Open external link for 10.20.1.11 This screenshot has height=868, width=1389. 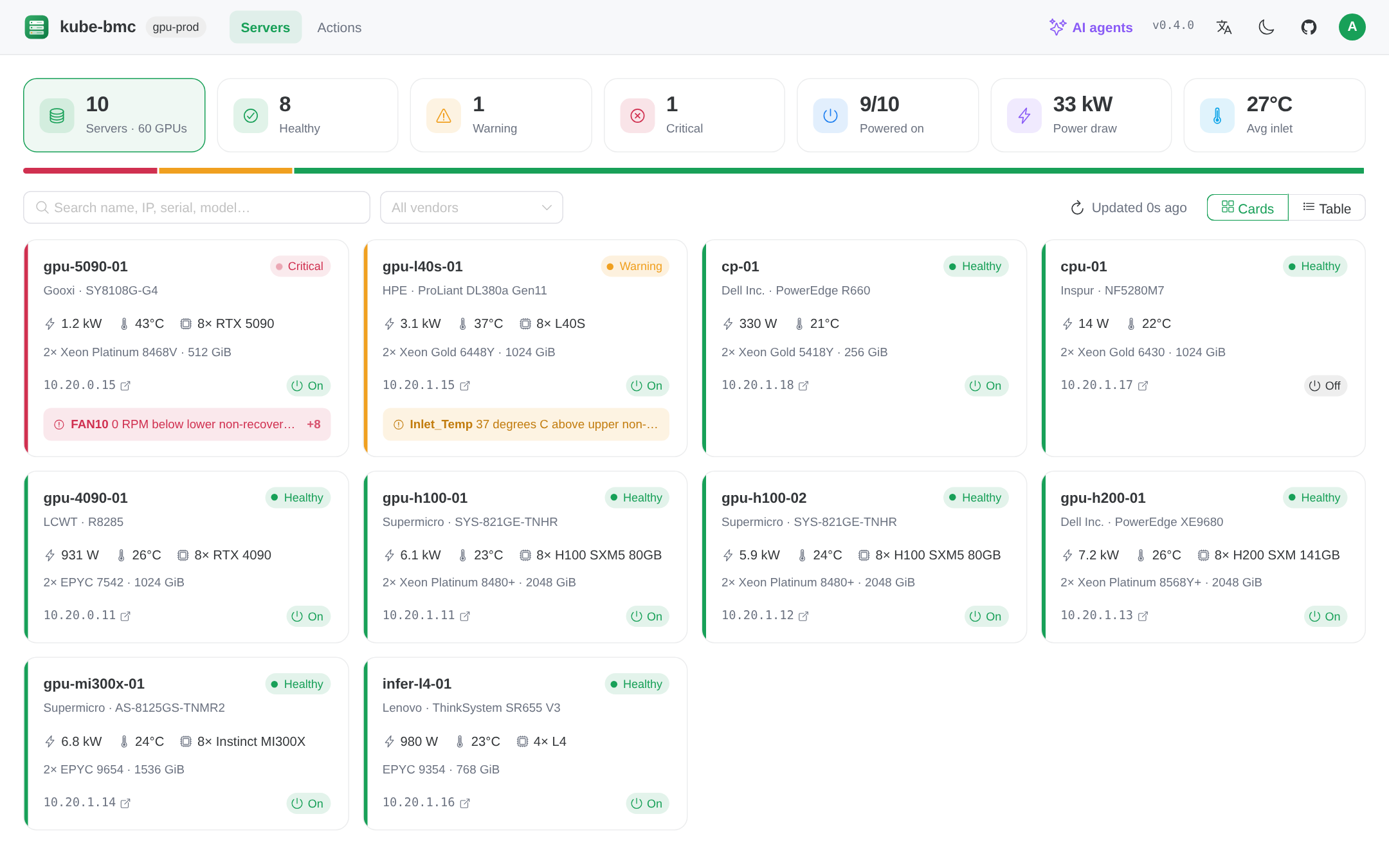point(465,616)
